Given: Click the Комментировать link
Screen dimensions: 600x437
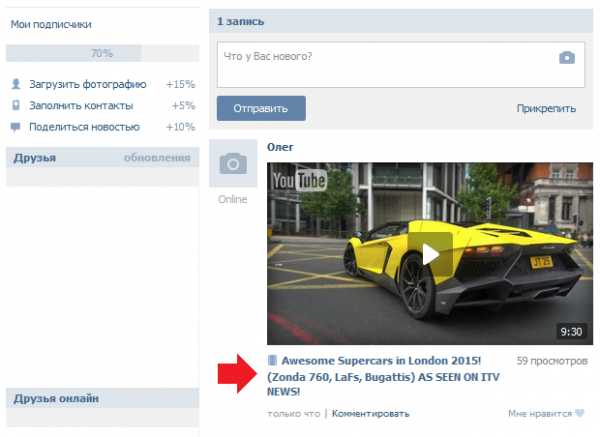Looking at the screenshot, I should tap(370, 414).
